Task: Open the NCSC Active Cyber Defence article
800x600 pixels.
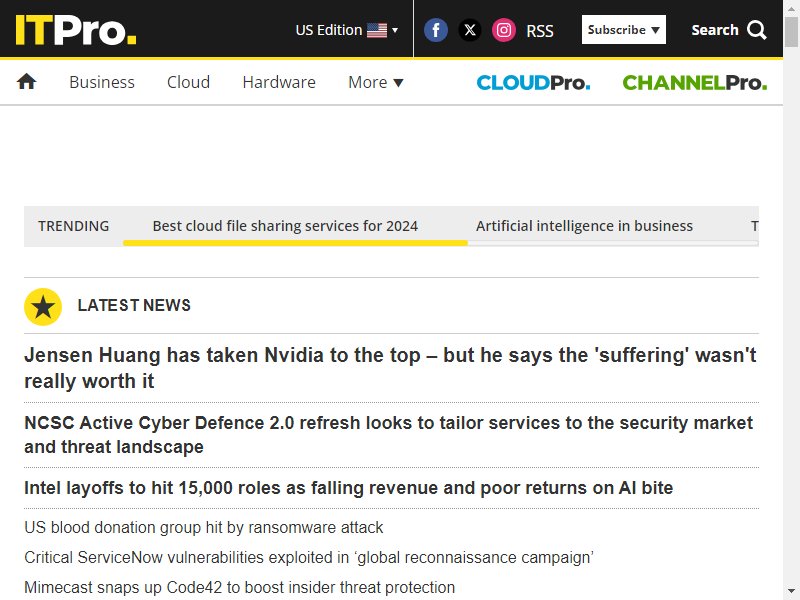Action: coord(388,435)
